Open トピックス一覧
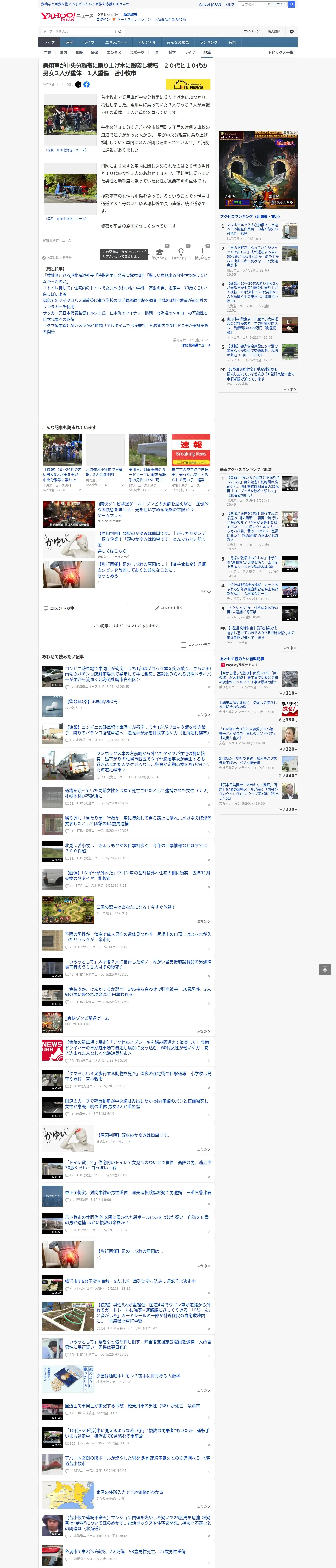Image resolution: width=336 pixels, height=1568 pixels. [281, 52]
